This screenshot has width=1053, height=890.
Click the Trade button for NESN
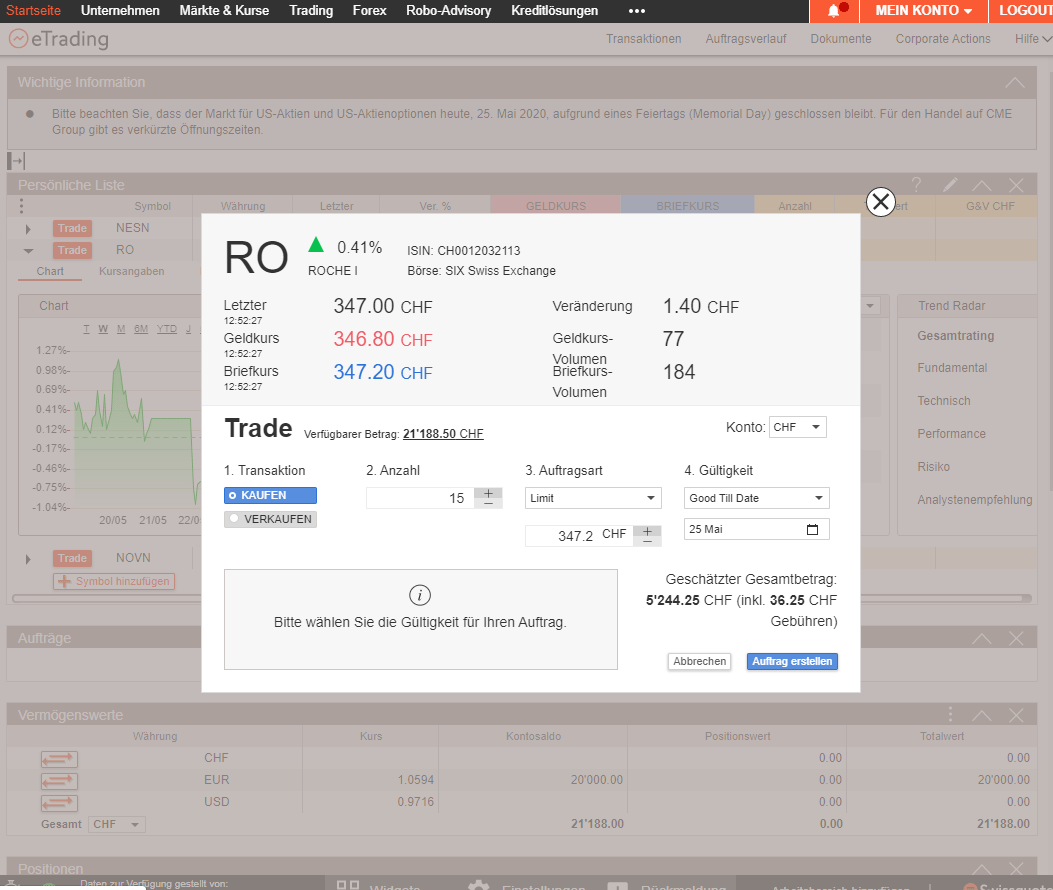coord(72,228)
